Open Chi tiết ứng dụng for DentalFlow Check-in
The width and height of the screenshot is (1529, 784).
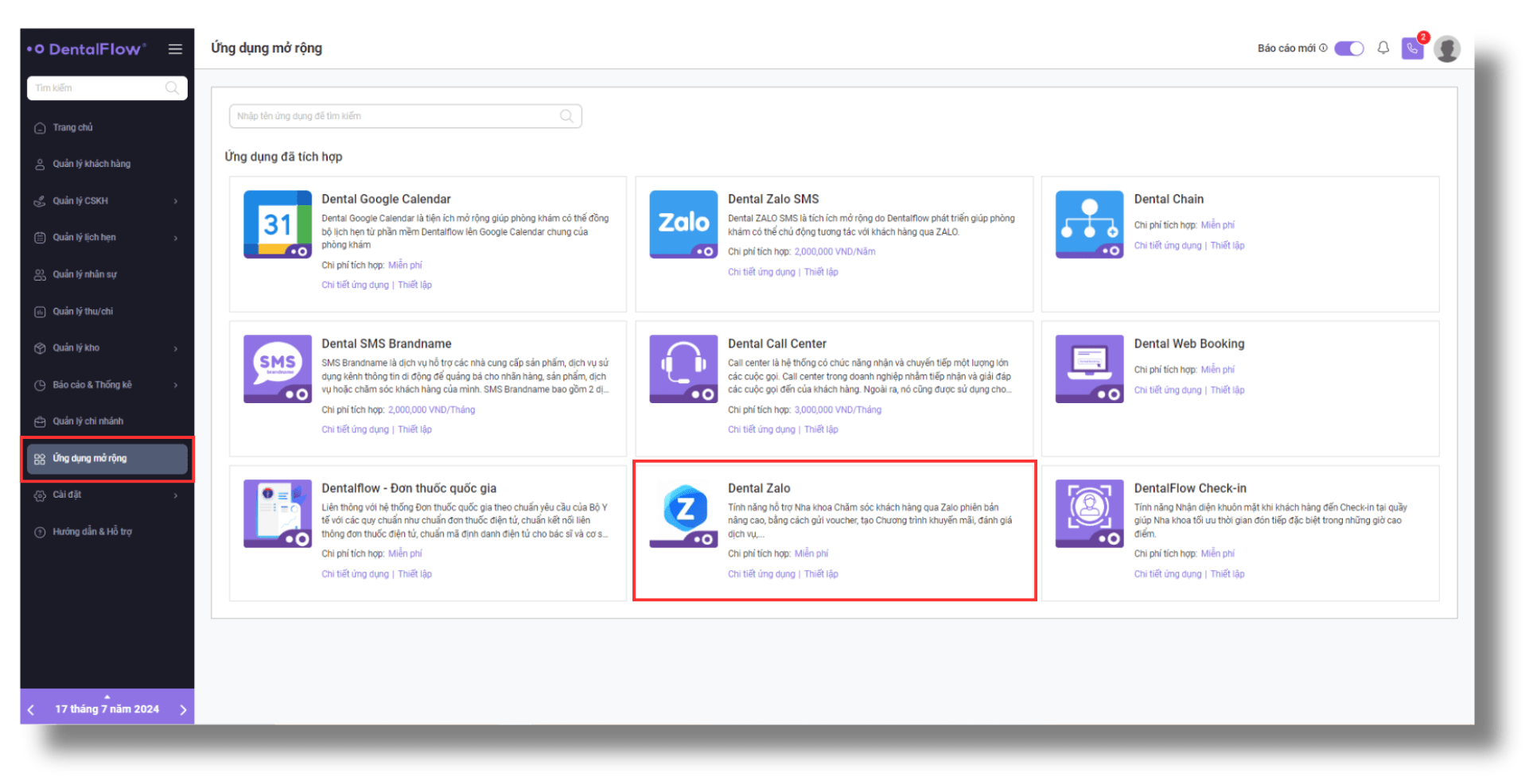[1167, 574]
